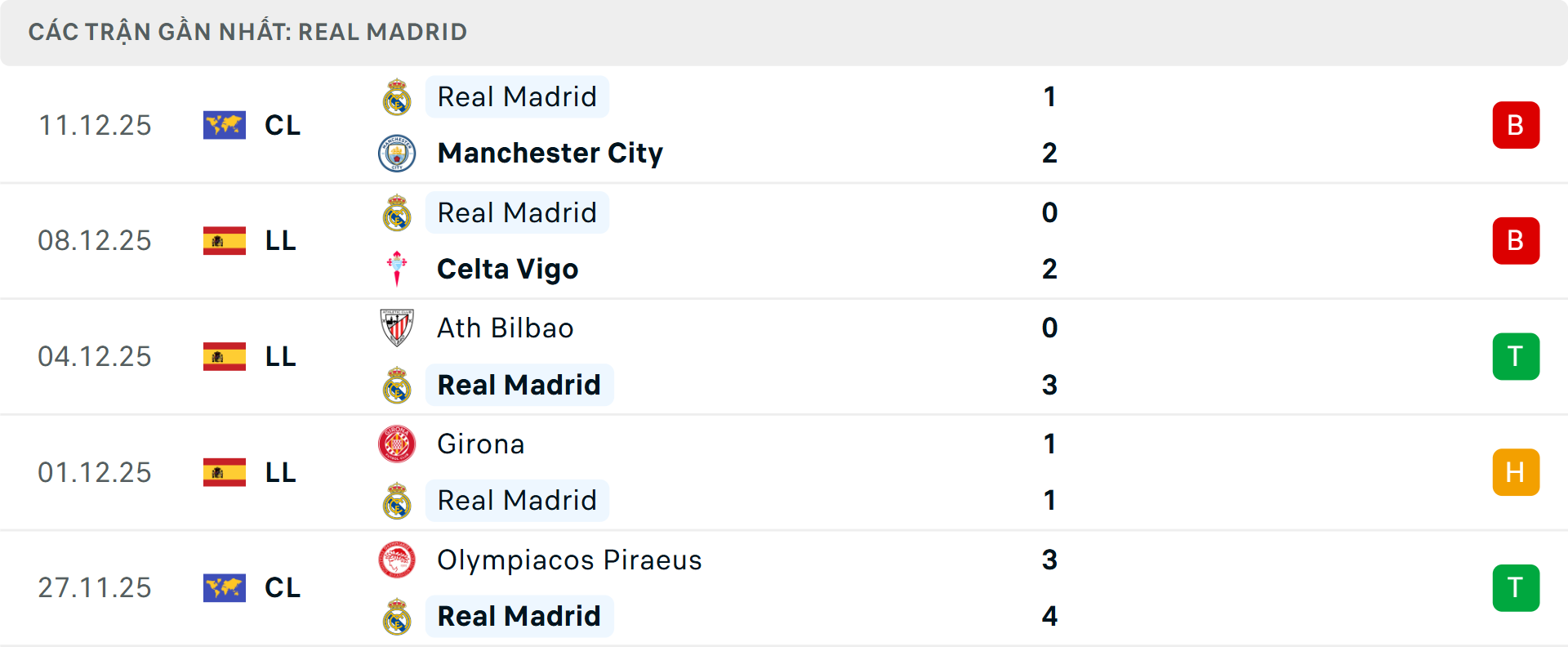Click the Celta Vigo club crest
1568x647 pixels.
tap(398, 268)
